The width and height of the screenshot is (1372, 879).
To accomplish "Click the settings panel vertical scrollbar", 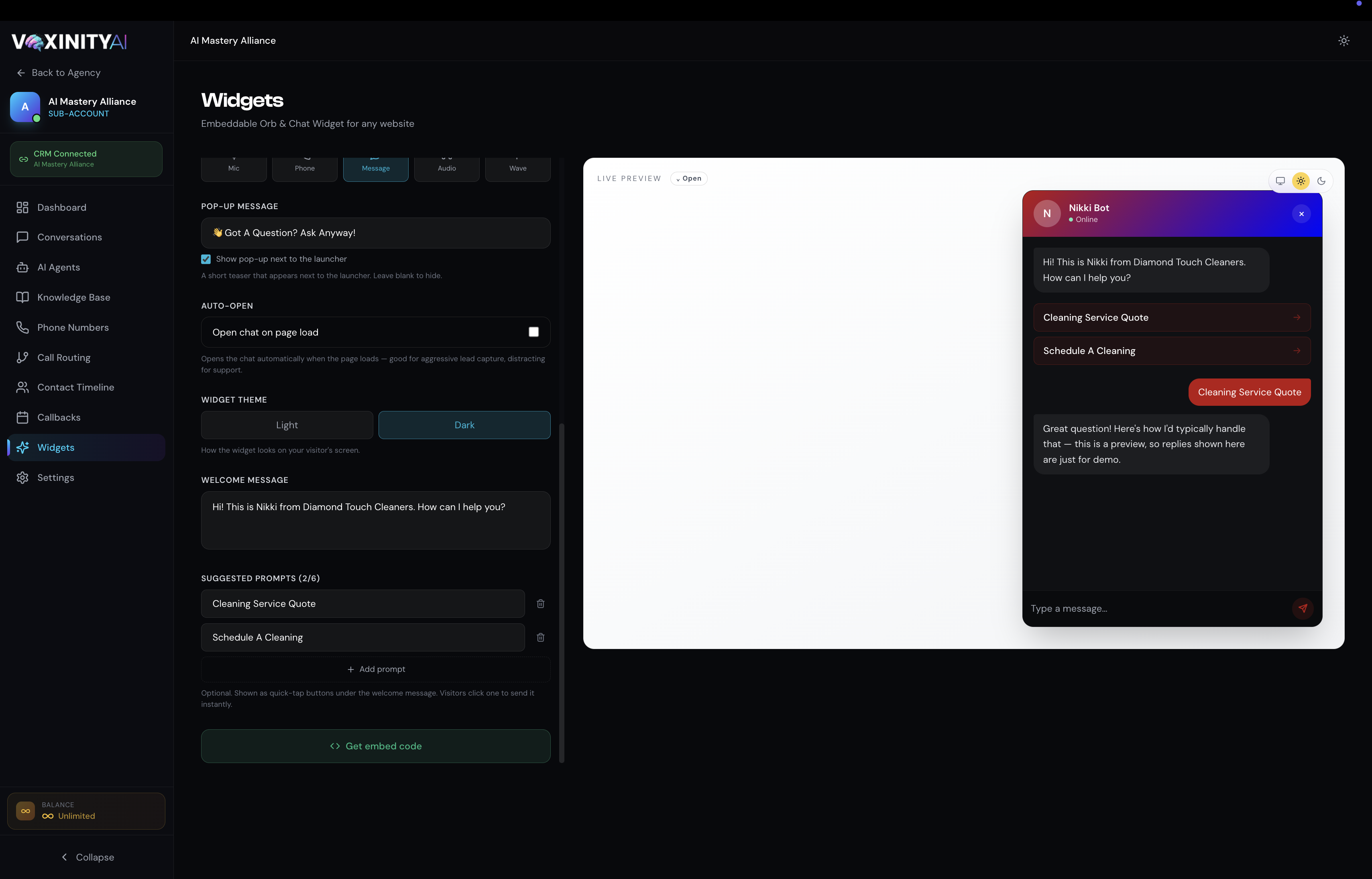I will coord(562,592).
